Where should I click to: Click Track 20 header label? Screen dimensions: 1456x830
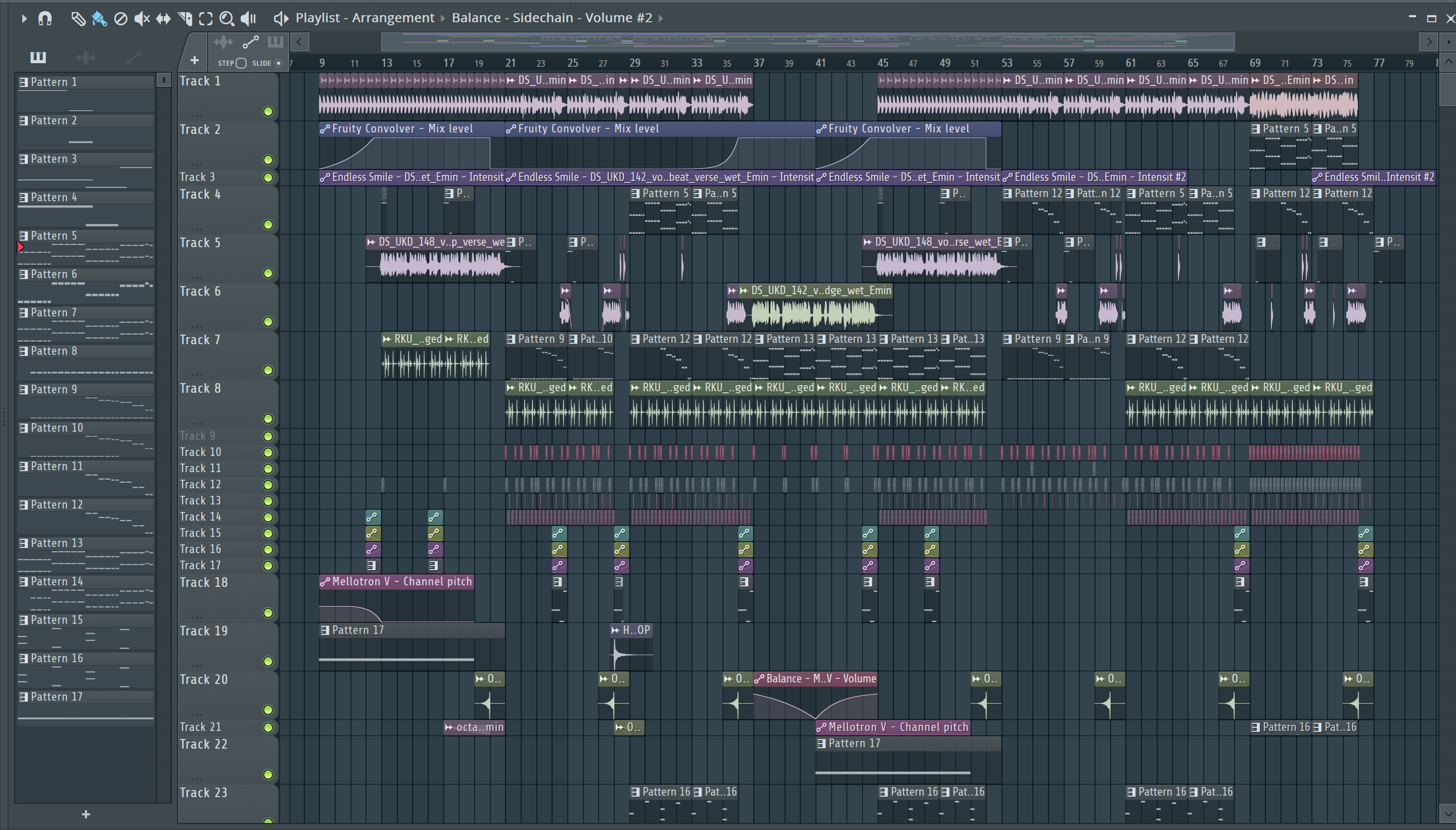tap(204, 680)
